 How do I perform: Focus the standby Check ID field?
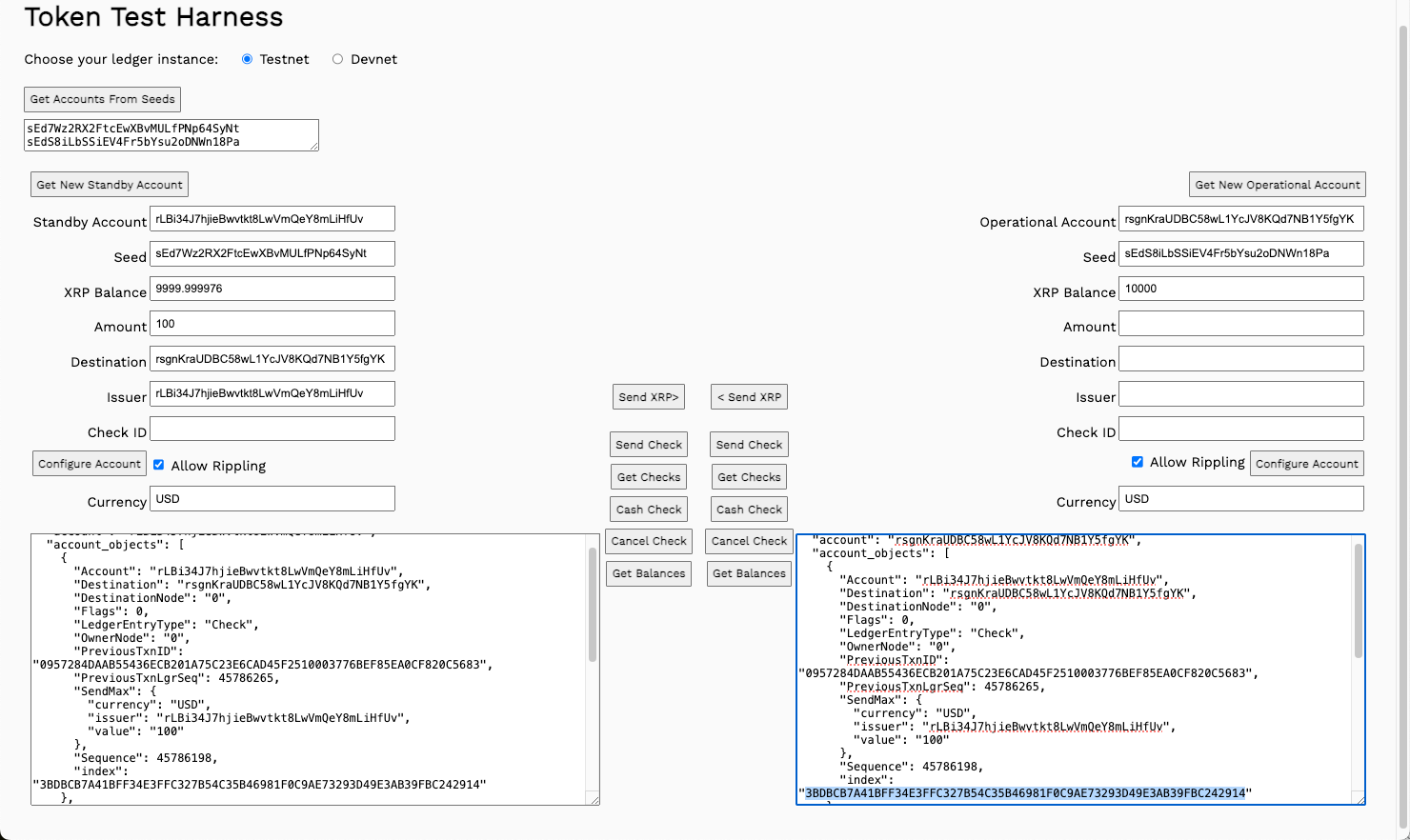272,429
